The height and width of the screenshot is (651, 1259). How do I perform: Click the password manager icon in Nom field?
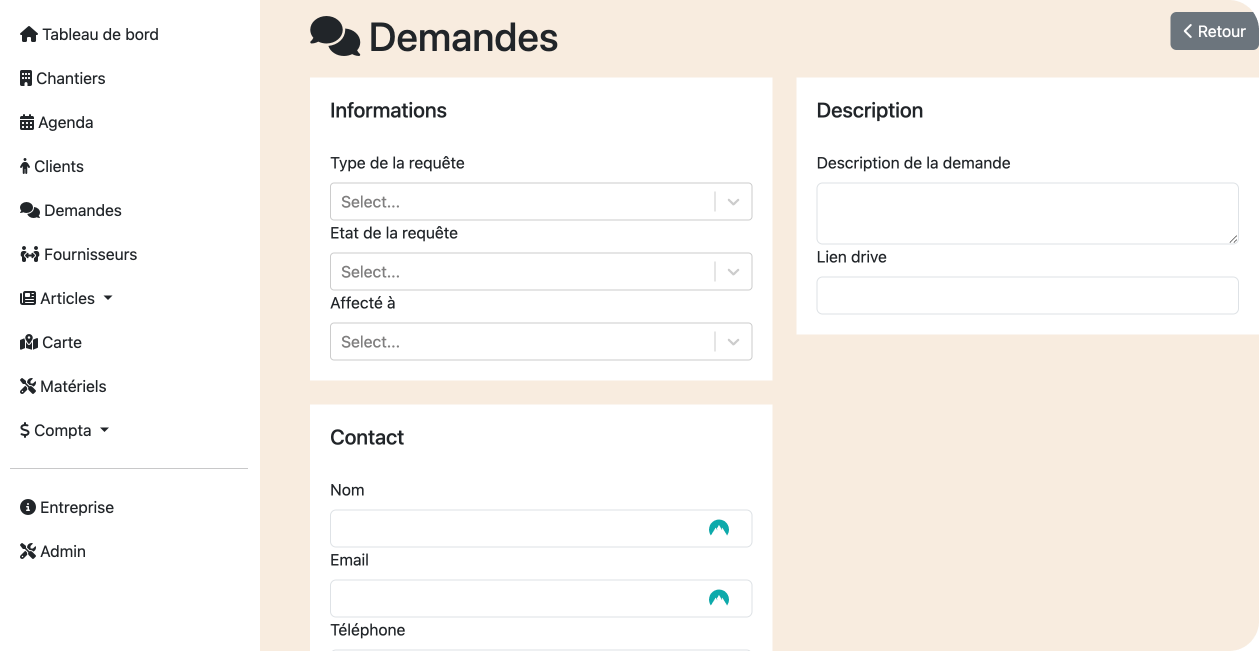tap(718, 529)
